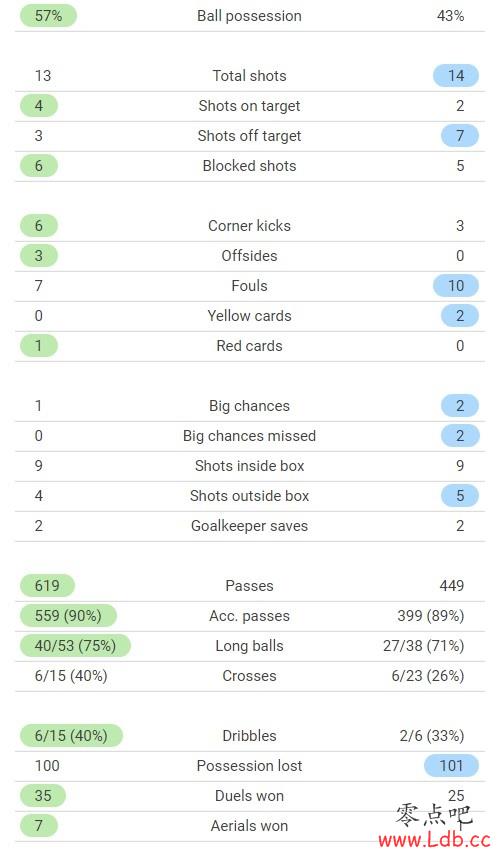Select the Offsides stat label
Screen dimensions: 500x850
click(x=249, y=256)
